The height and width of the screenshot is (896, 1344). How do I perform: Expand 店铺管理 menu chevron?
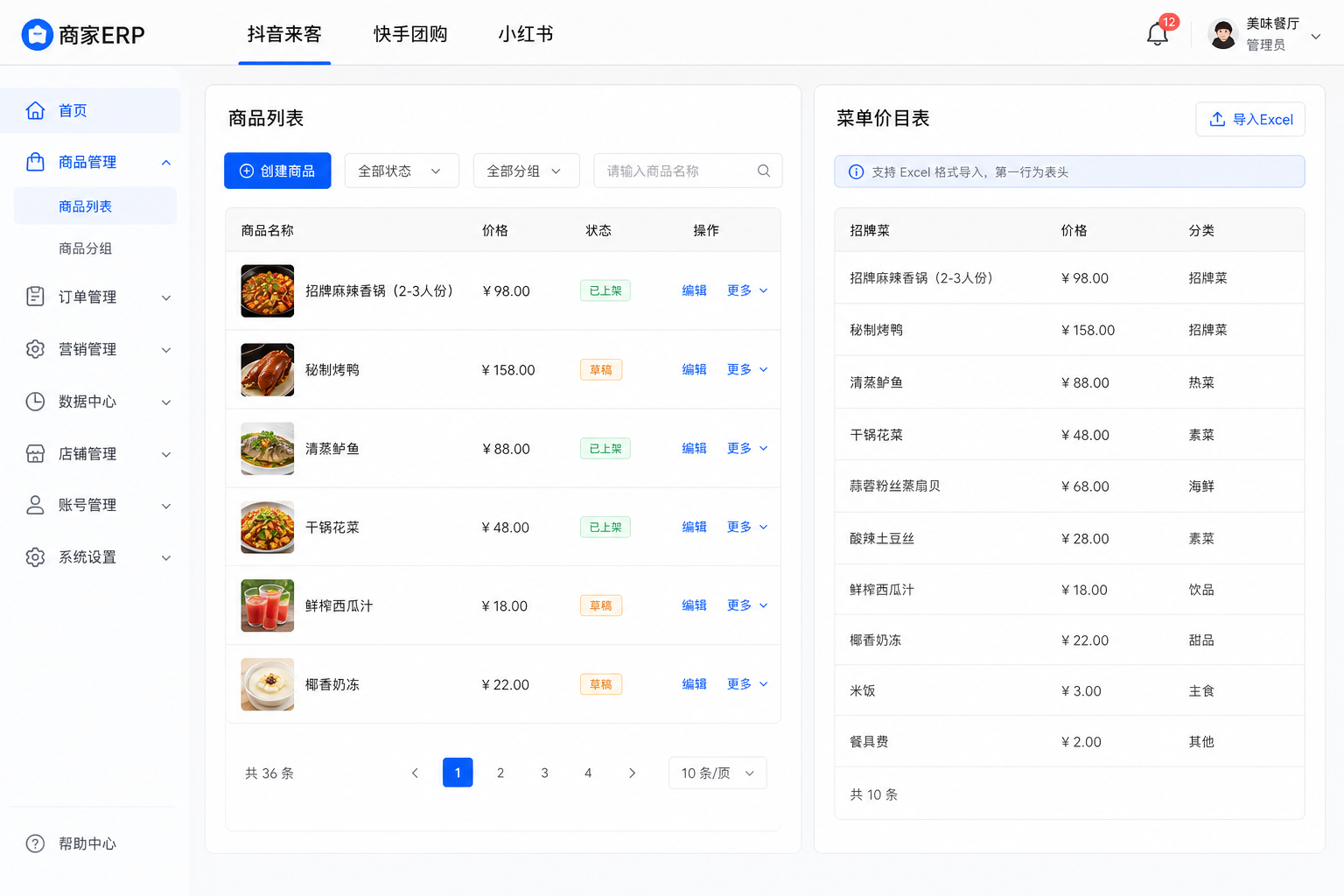click(x=166, y=454)
